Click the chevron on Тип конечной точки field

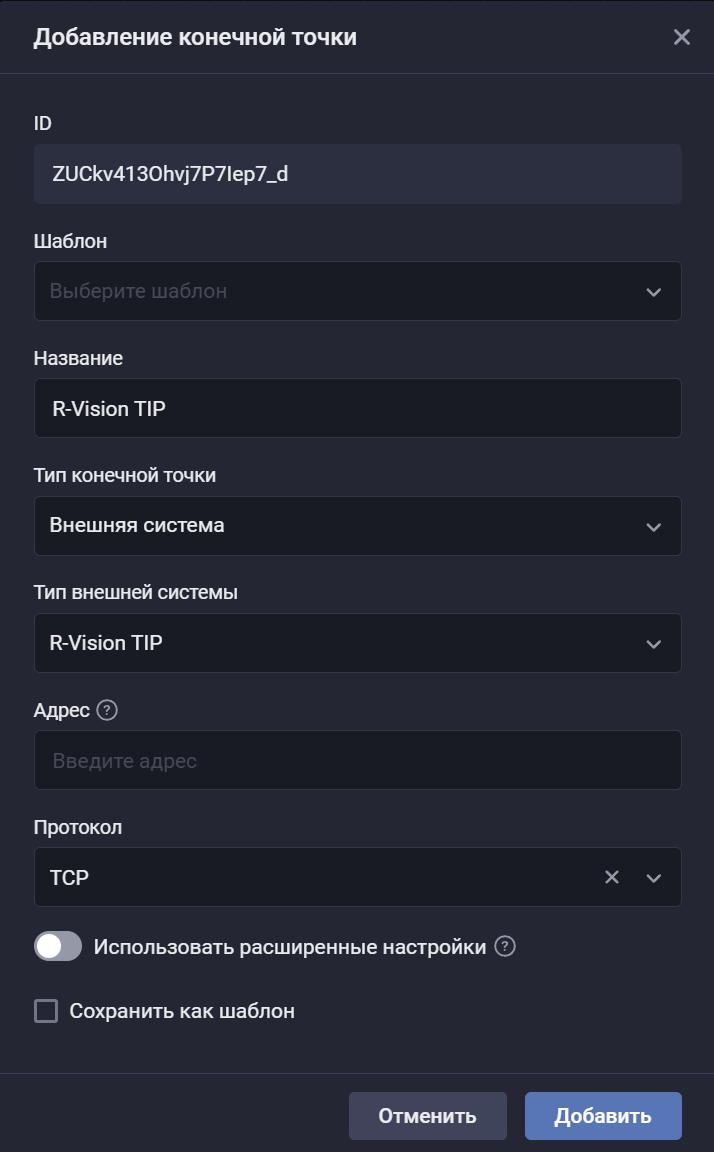click(653, 526)
